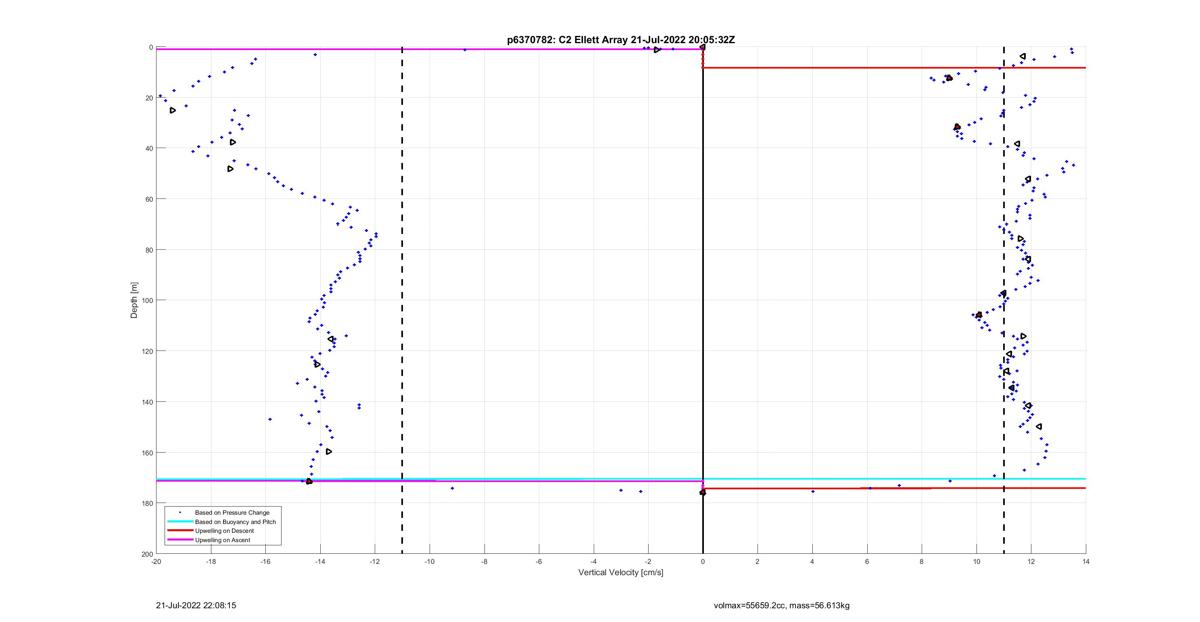Click the 'volmax=55659.2cc, mass=56.613kg' footer text
The width and height of the screenshot is (1200, 622).
[x=781, y=605]
